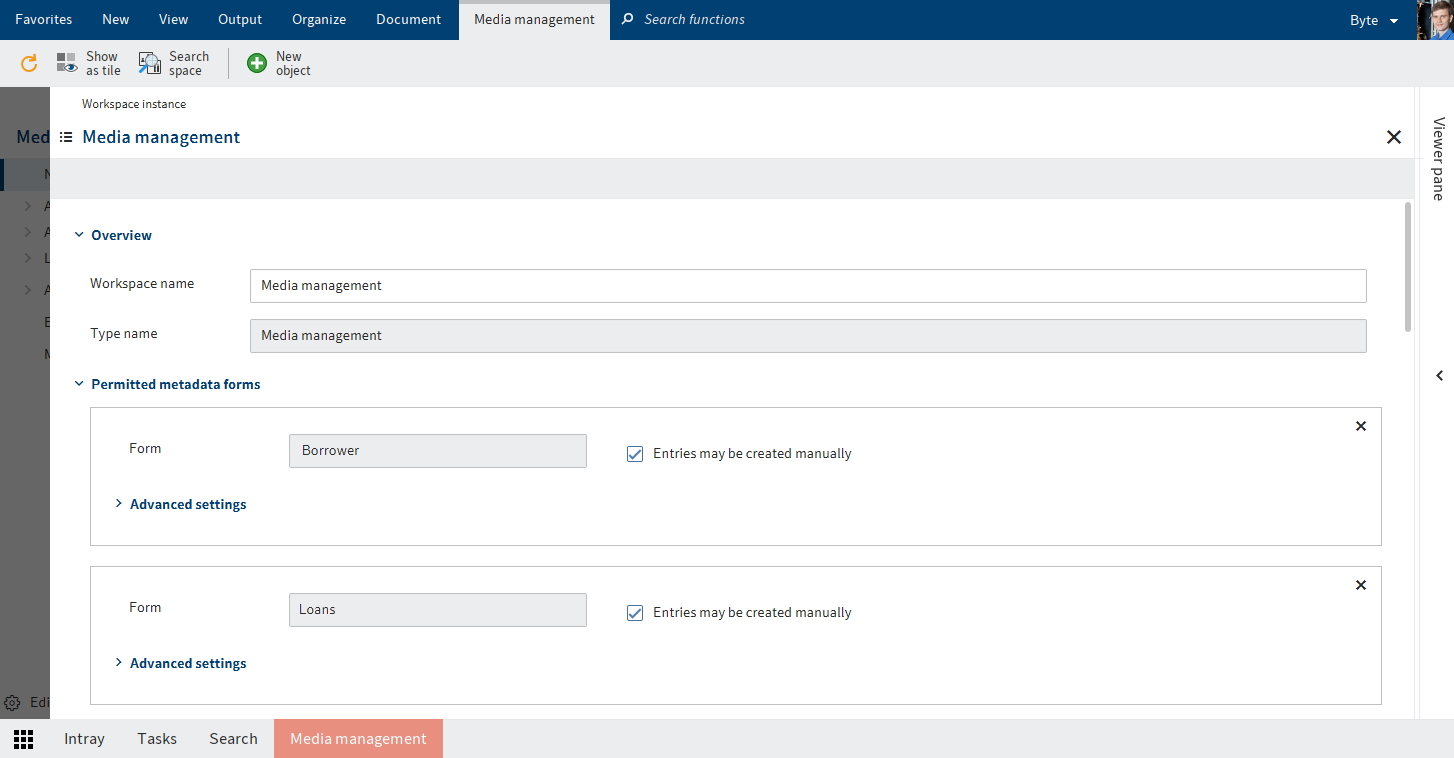The image size is (1454, 758).
Task: Open the Organize ribbon tab
Action: (x=319, y=20)
